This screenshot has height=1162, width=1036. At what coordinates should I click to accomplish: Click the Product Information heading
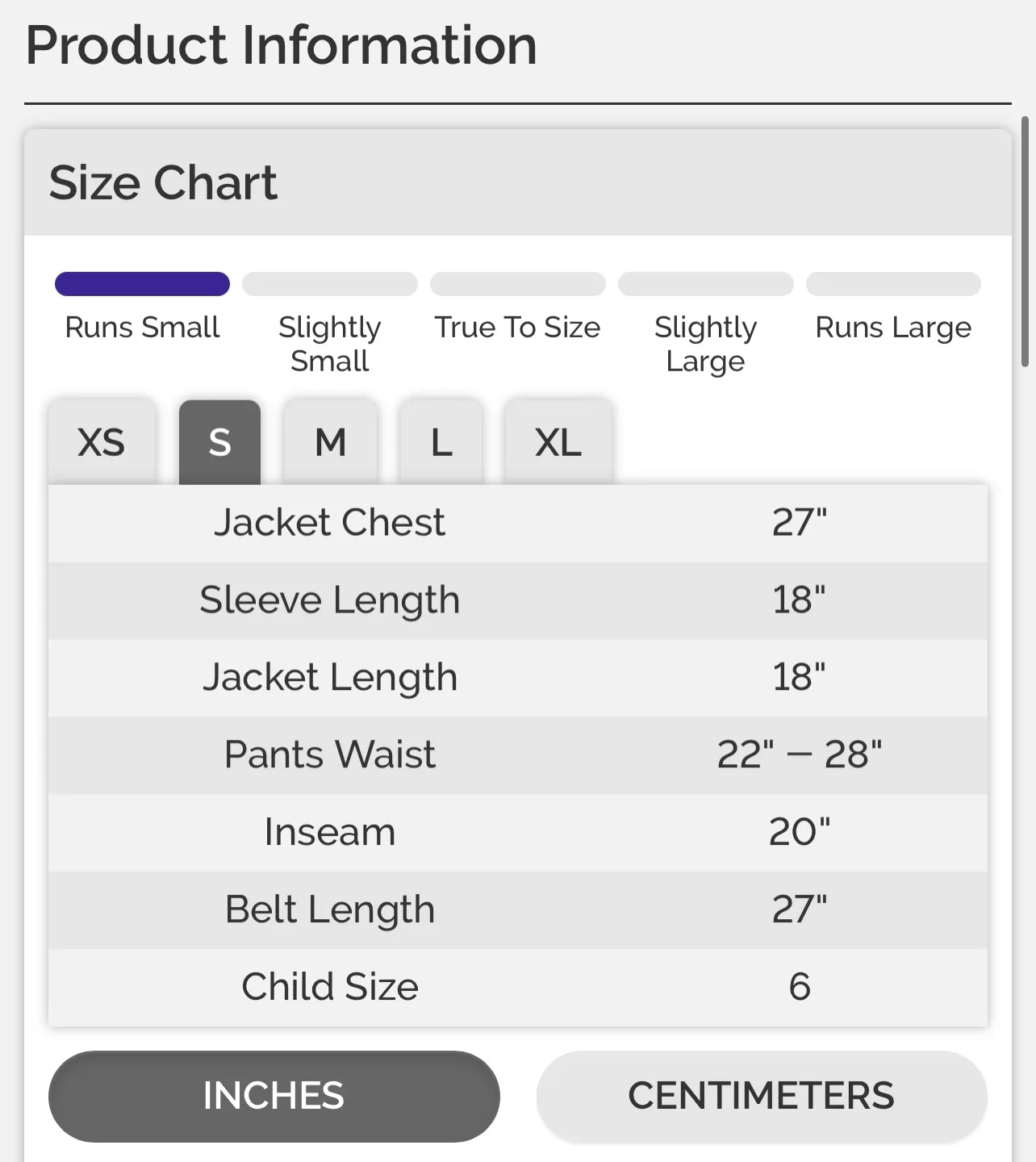click(x=281, y=46)
